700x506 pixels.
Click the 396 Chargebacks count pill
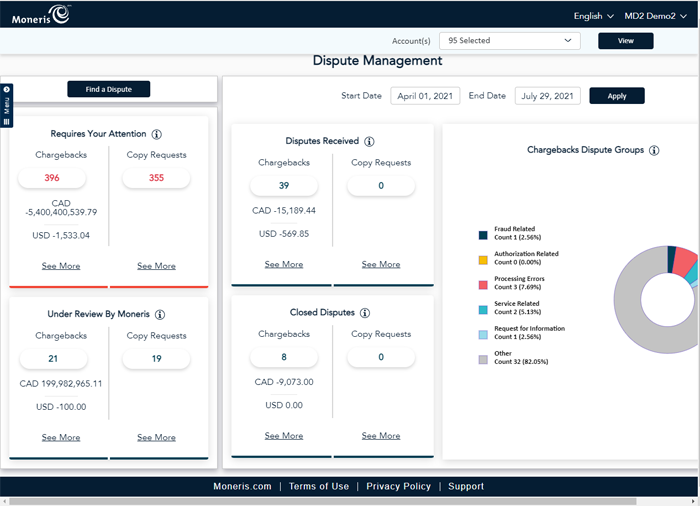pyautogui.click(x=52, y=178)
